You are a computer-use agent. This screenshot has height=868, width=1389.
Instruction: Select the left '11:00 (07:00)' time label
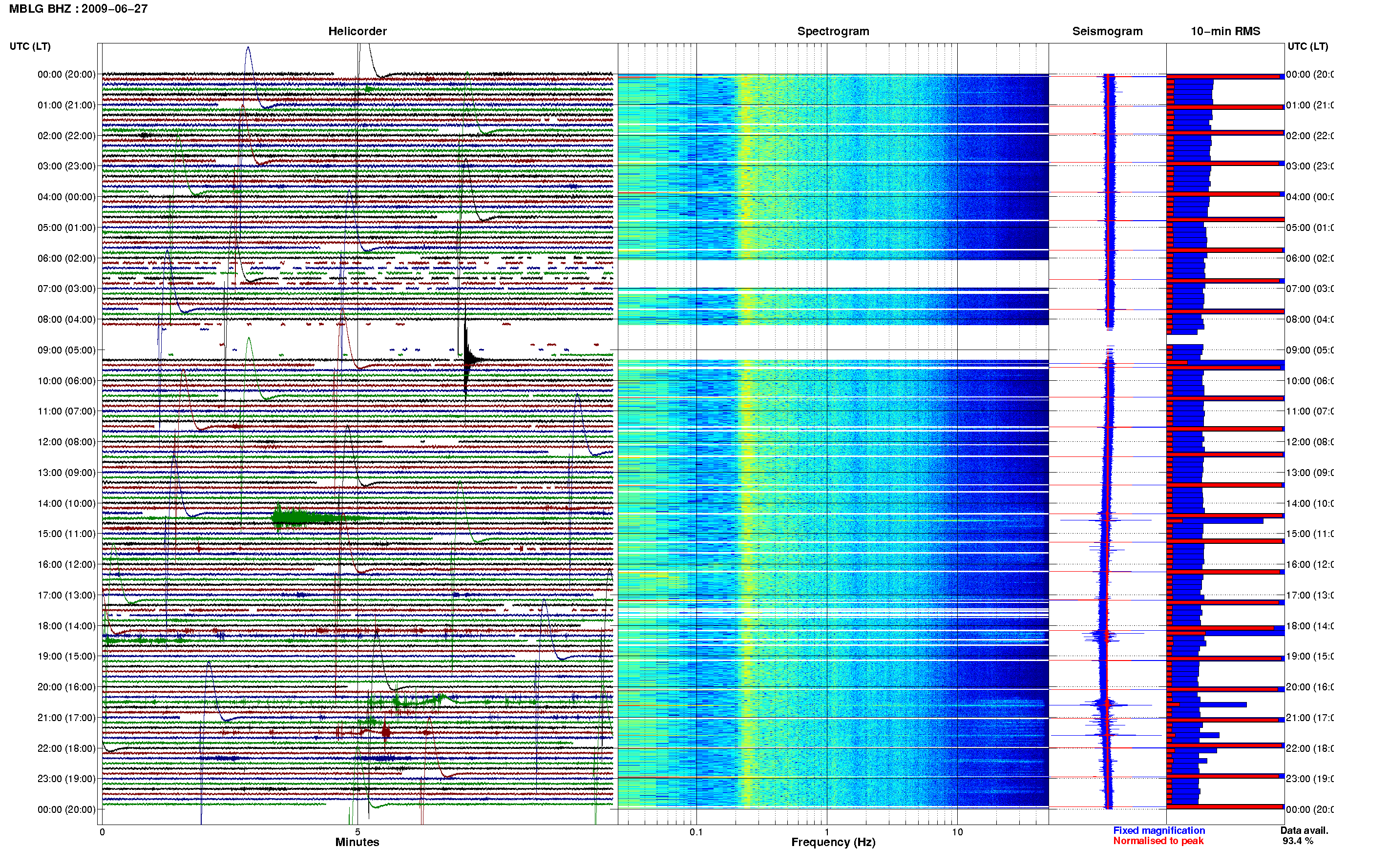point(66,411)
